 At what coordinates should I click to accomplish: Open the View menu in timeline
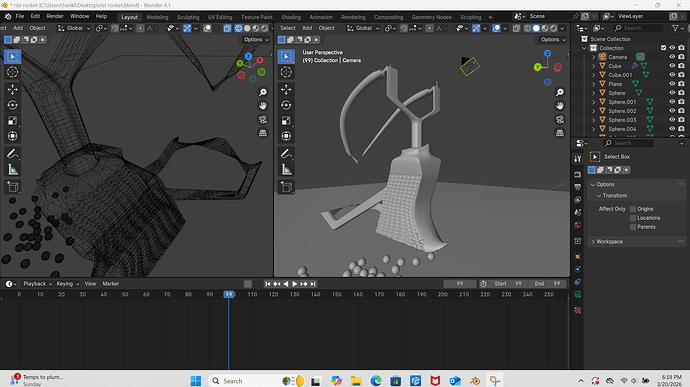click(x=90, y=284)
